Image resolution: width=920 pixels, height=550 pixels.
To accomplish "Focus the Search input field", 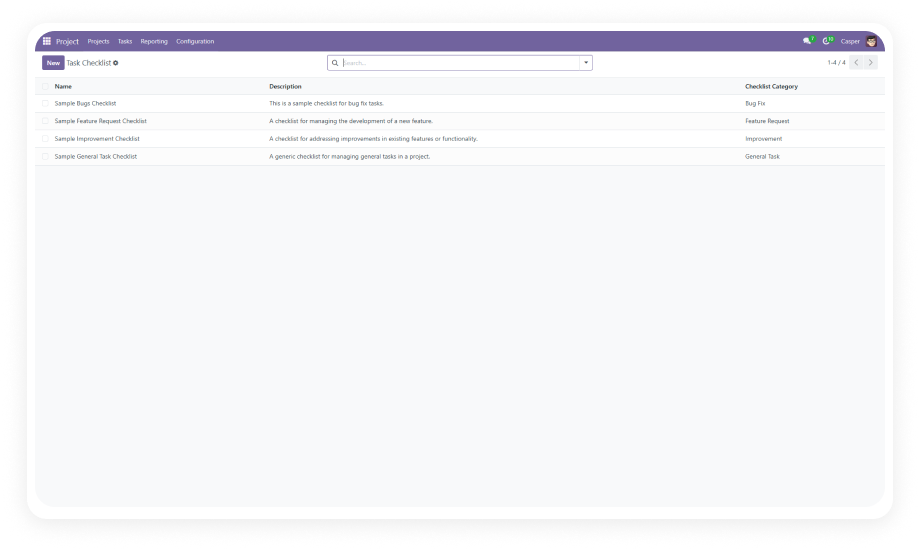I will 461,63.
